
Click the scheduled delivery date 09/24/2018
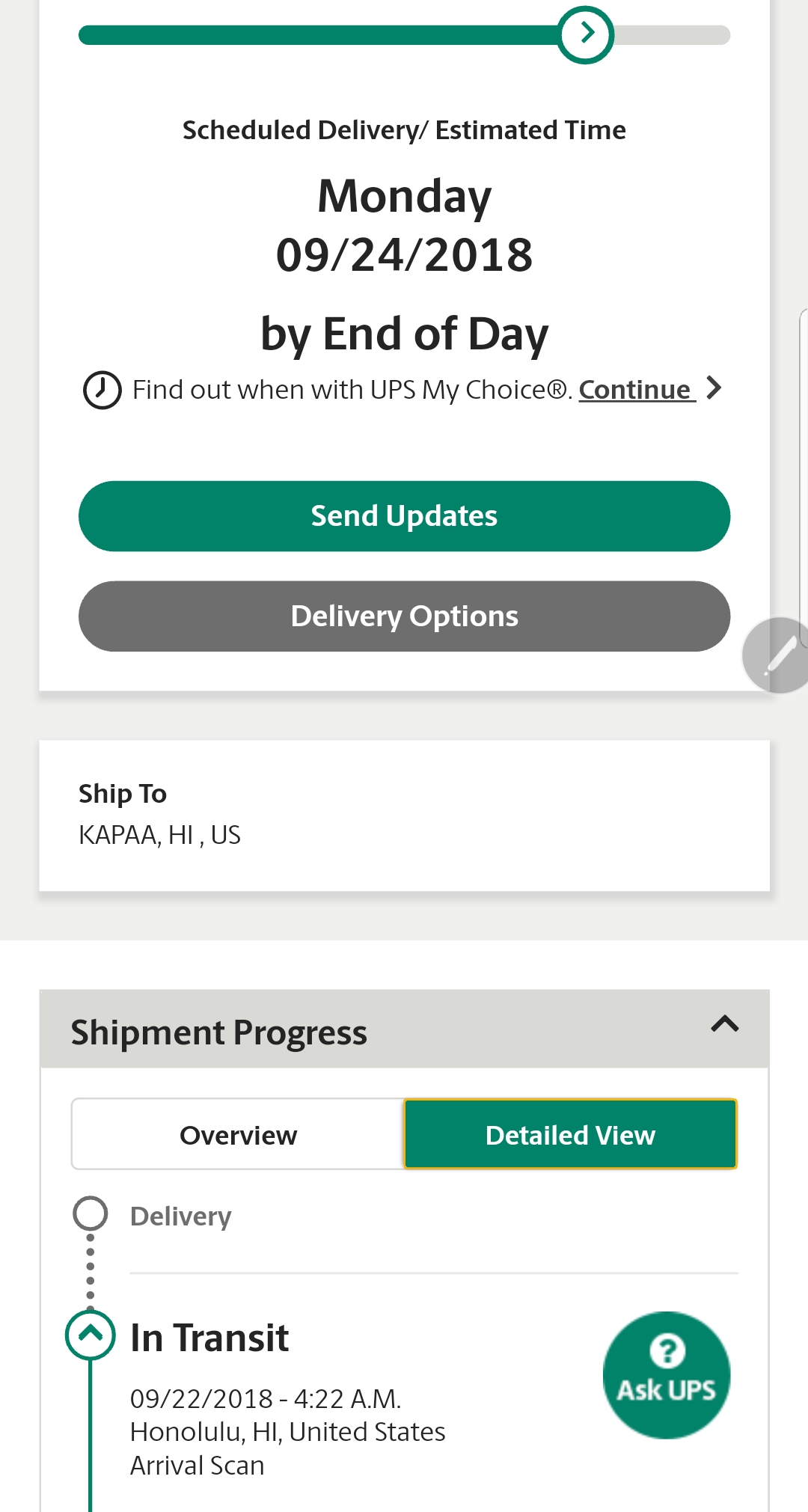[404, 255]
